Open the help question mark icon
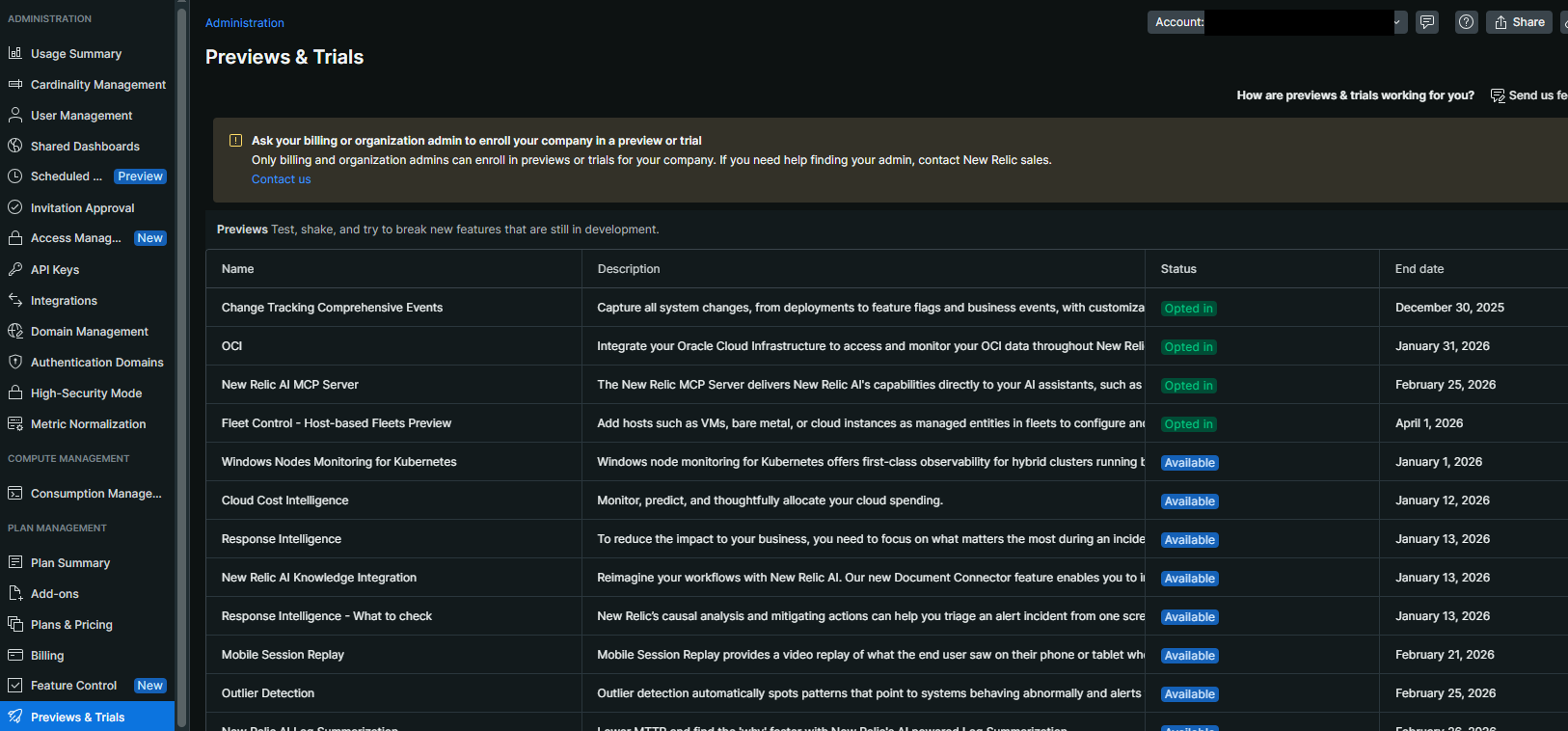 (x=1466, y=22)
